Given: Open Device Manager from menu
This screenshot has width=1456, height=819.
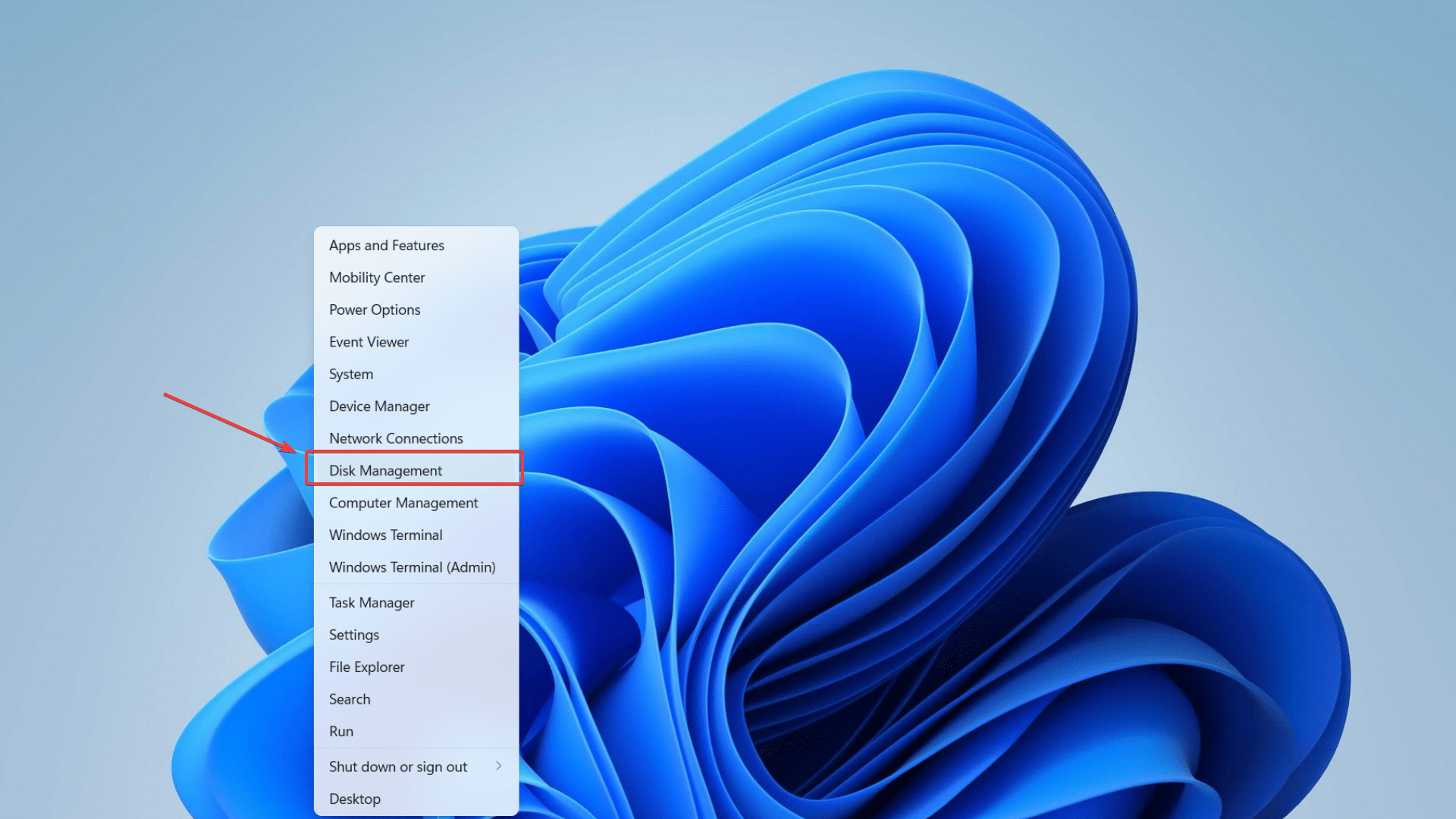Looking at the screenshot, I should pyautogui.click(x=379, y=405).
